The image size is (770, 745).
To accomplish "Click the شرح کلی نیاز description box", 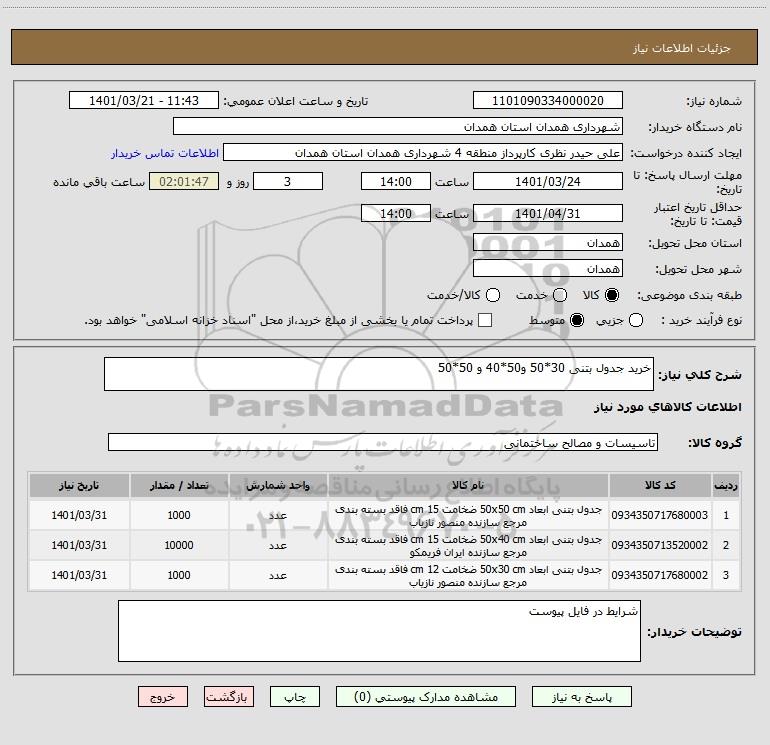I will tap(379, 374).
